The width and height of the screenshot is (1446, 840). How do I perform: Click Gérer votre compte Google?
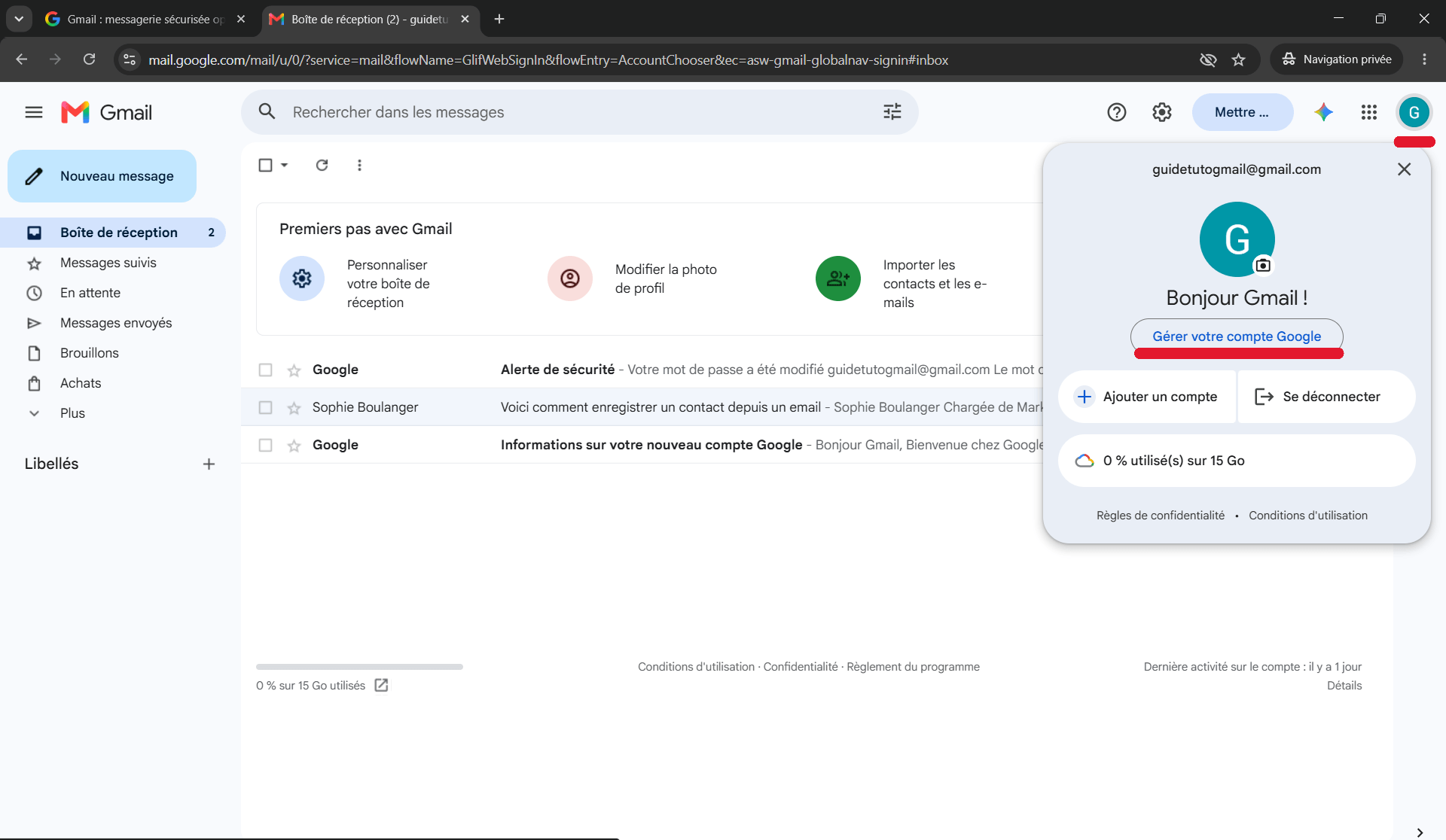tap(1237, 336)
